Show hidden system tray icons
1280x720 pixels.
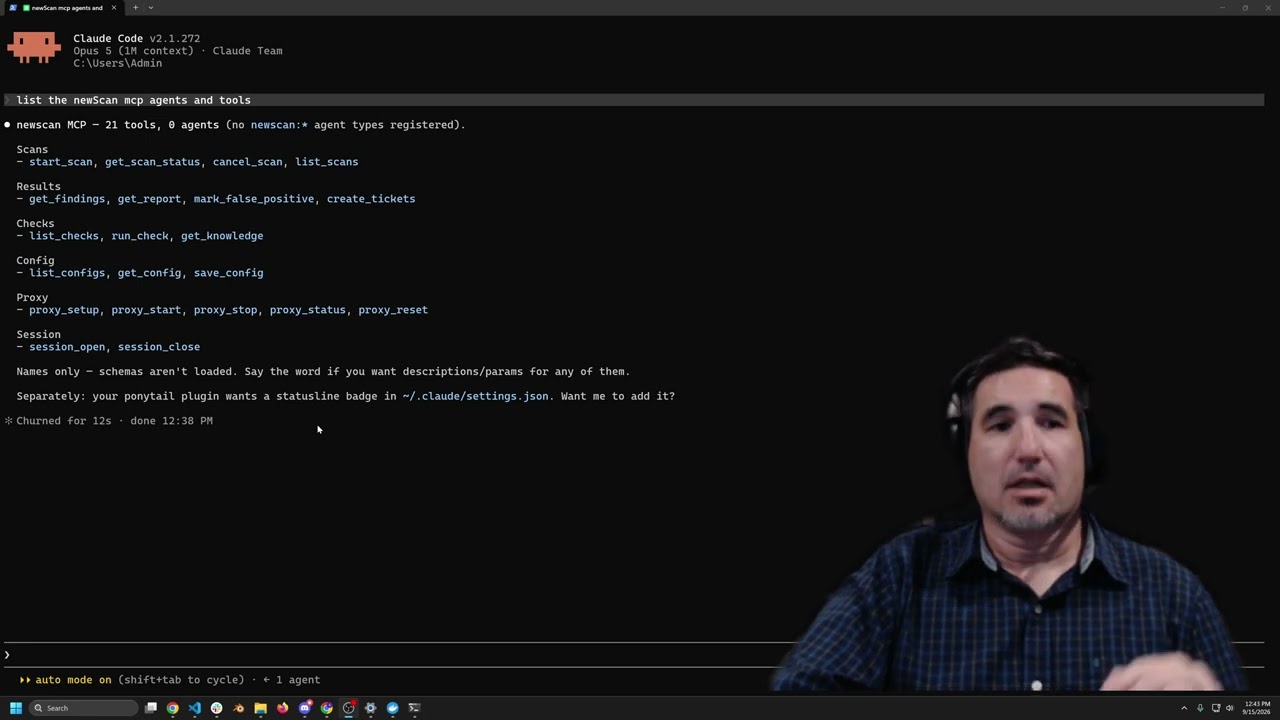[x=1185, y=708]
